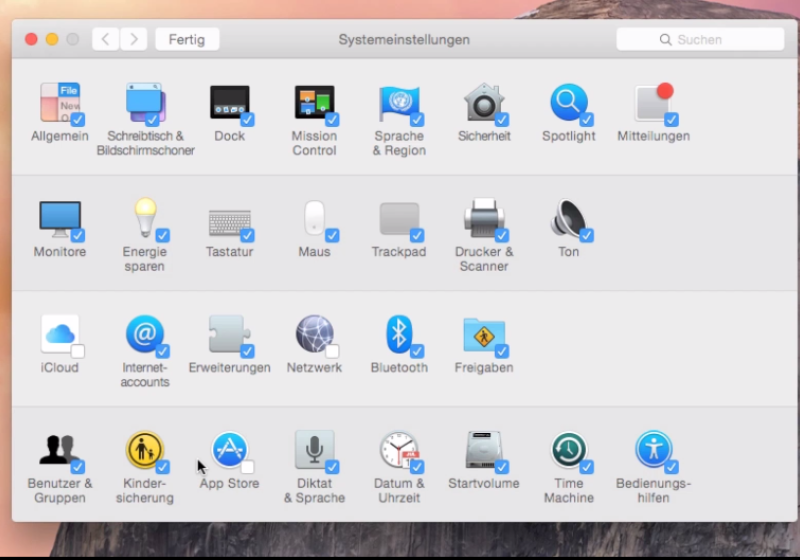Uncheck the Mitteilungen checkbox
Screen dimensions: 800x560
click(x=671, y=119)
